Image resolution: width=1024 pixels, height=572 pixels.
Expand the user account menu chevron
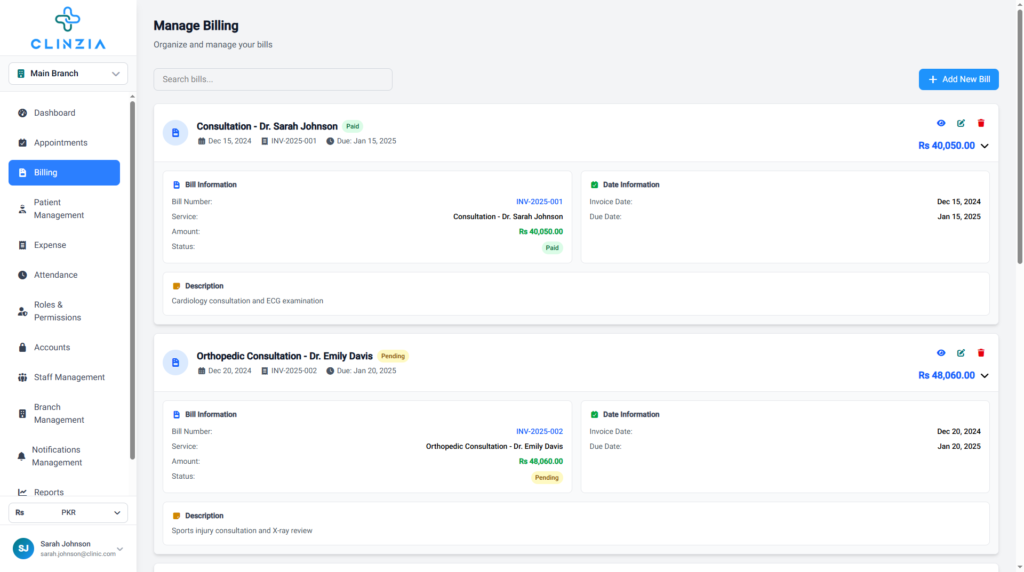(x=120, y=548)
